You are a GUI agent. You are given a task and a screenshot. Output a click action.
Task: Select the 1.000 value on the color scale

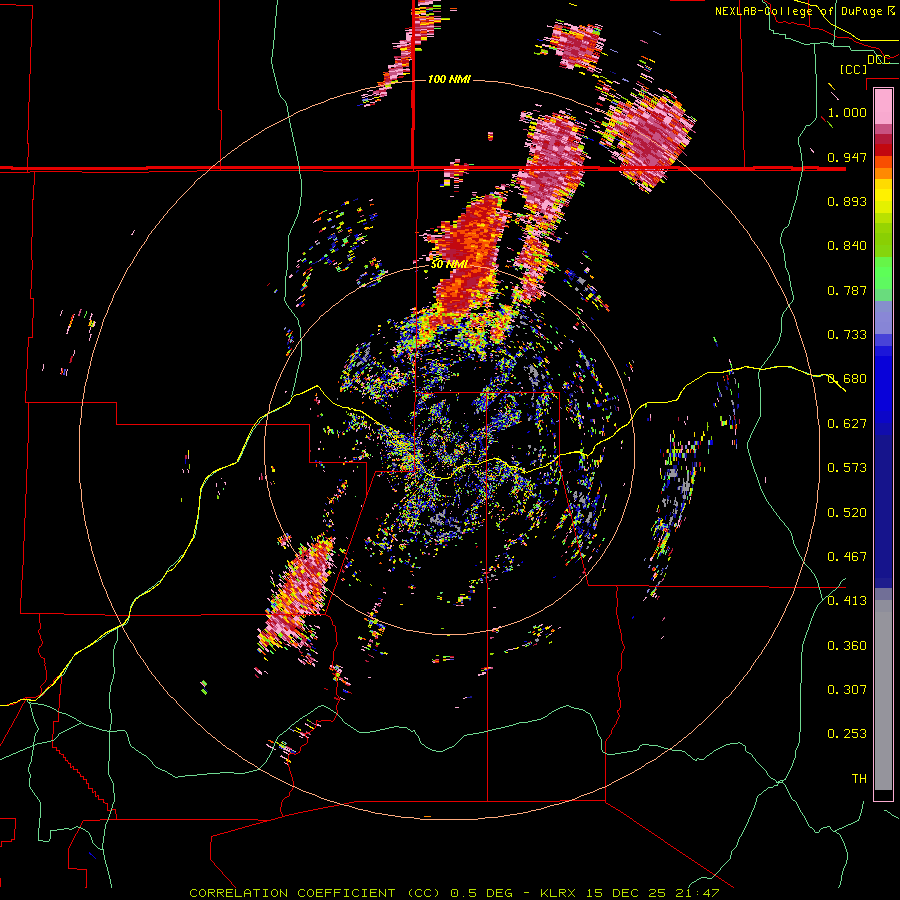[x=847, y=112]
